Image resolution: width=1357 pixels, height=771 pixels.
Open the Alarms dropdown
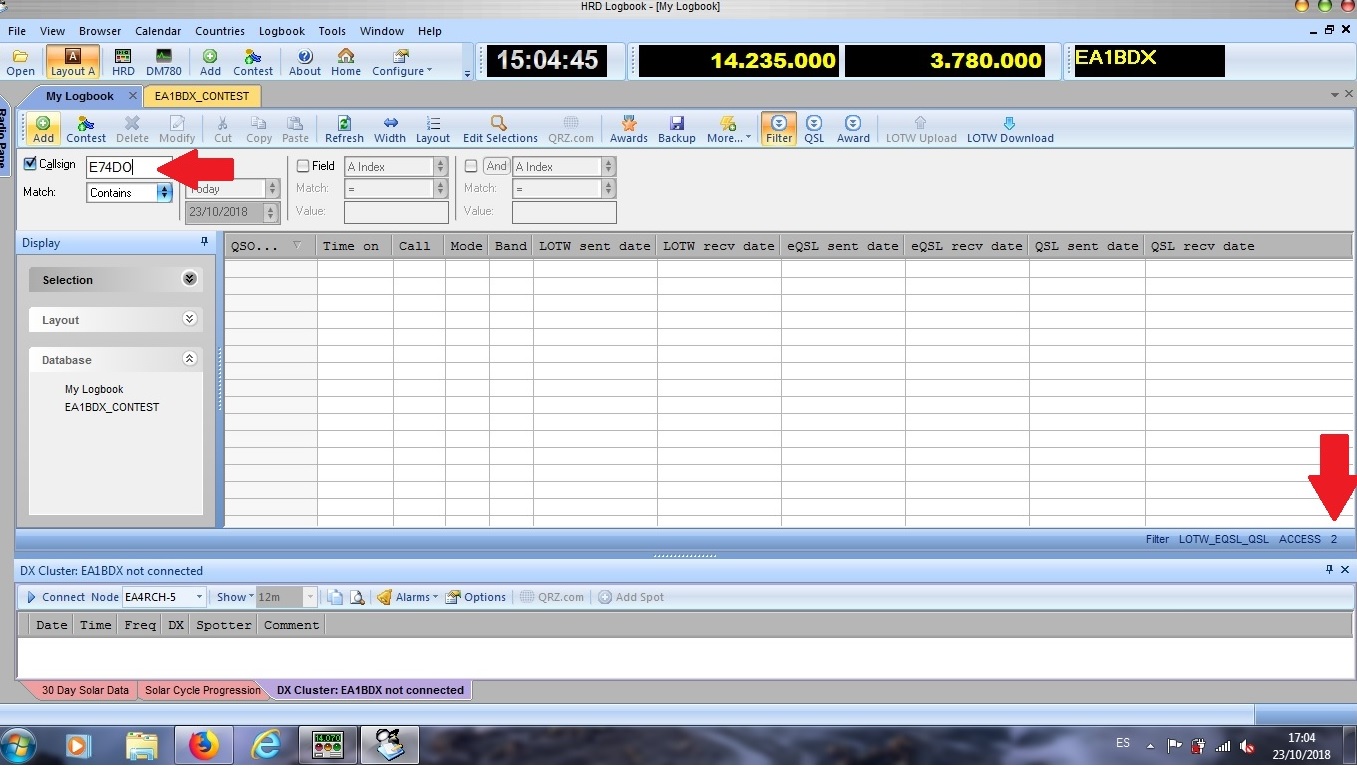406,597
